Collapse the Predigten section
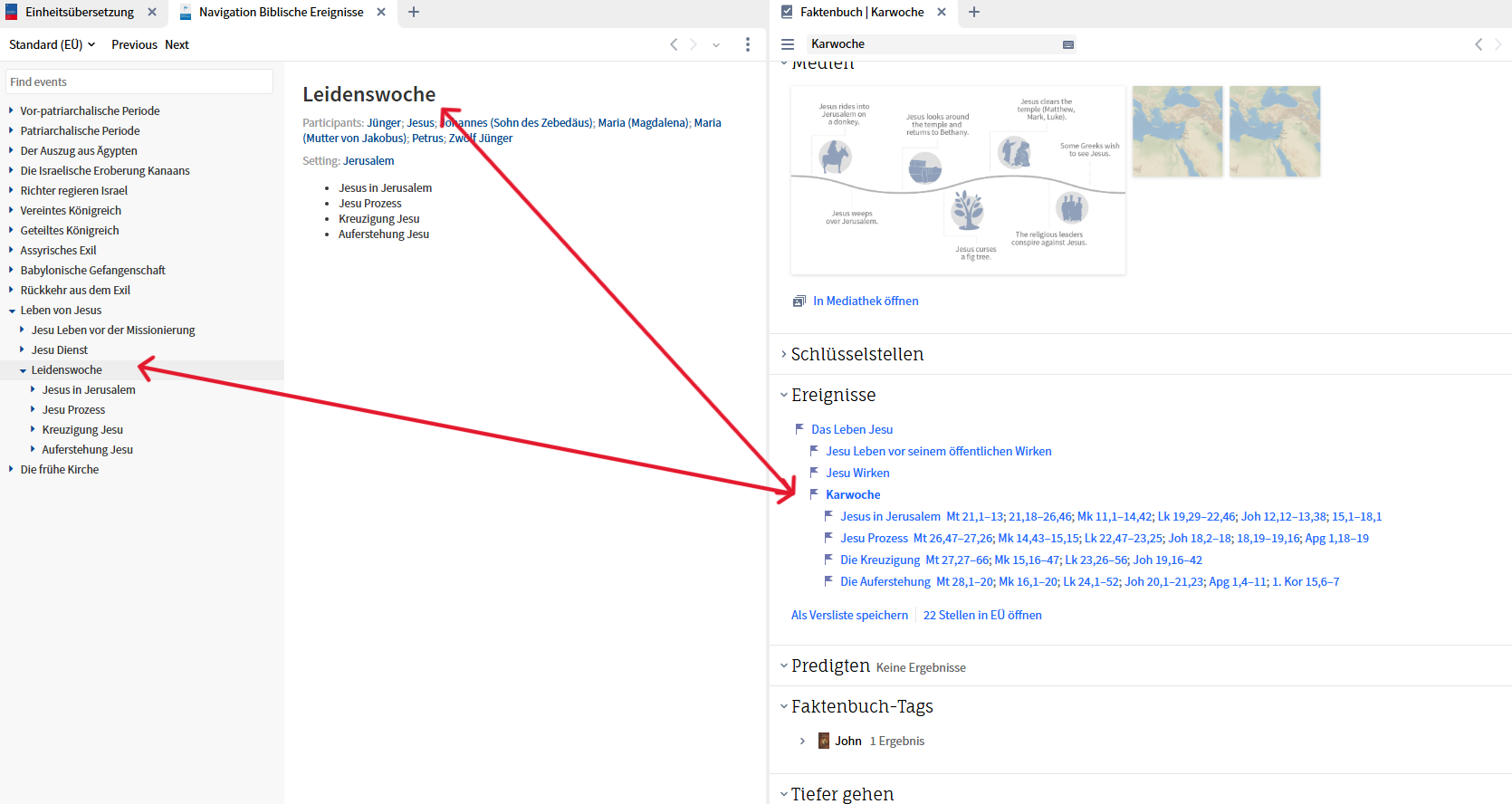This screenshot has width=1512, height=804. [x=784, y=665]
